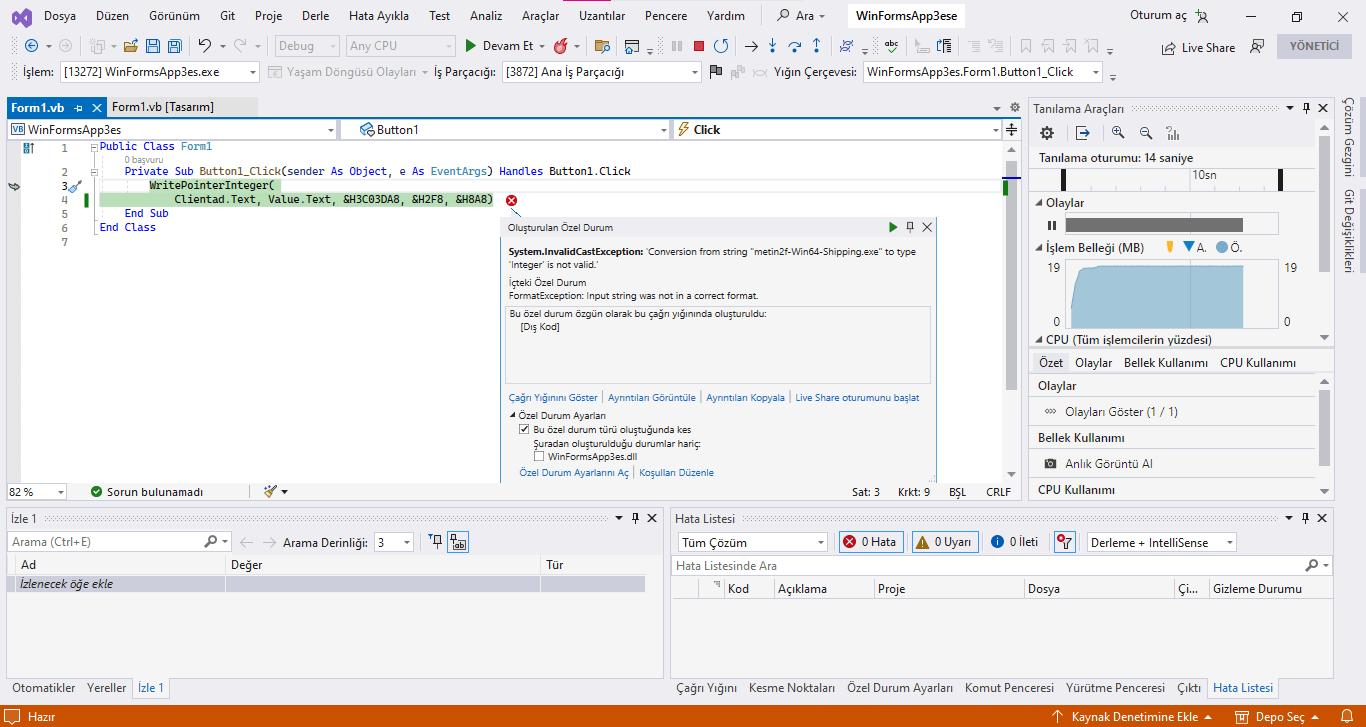1366x727 pixels.
Task: Pin the exception popup window
Action: pyautogui.click(x=910, y=228)
